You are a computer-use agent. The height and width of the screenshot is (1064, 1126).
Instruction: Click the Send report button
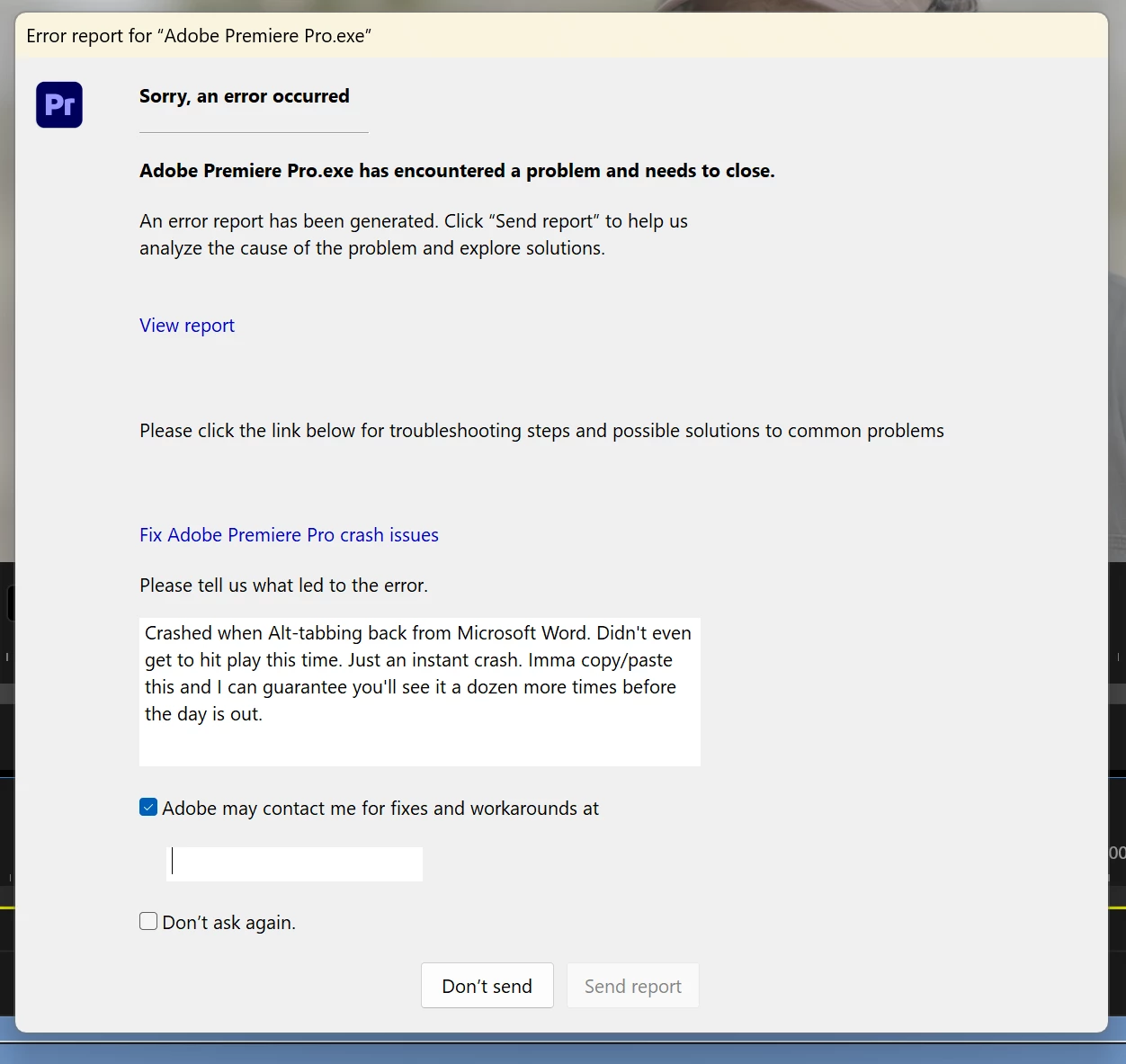tap(633, 986)
